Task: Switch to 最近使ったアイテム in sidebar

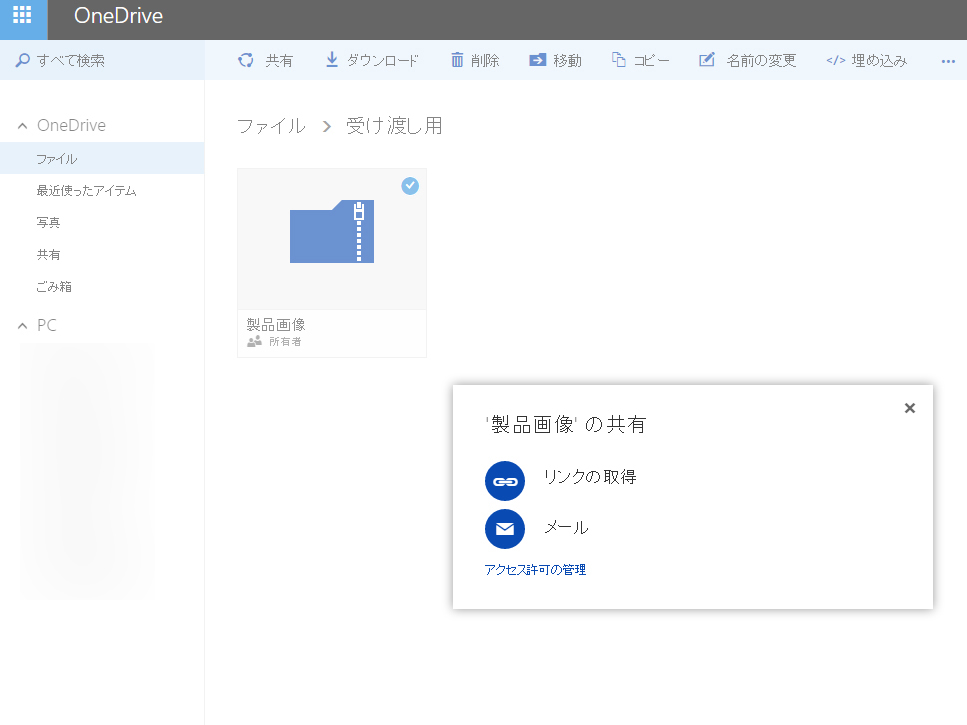Action: click(86, 190)
